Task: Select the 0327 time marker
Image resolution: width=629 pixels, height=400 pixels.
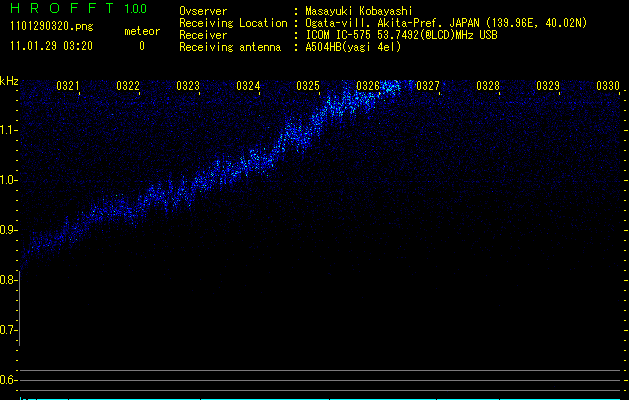Action: click(428, 86)
